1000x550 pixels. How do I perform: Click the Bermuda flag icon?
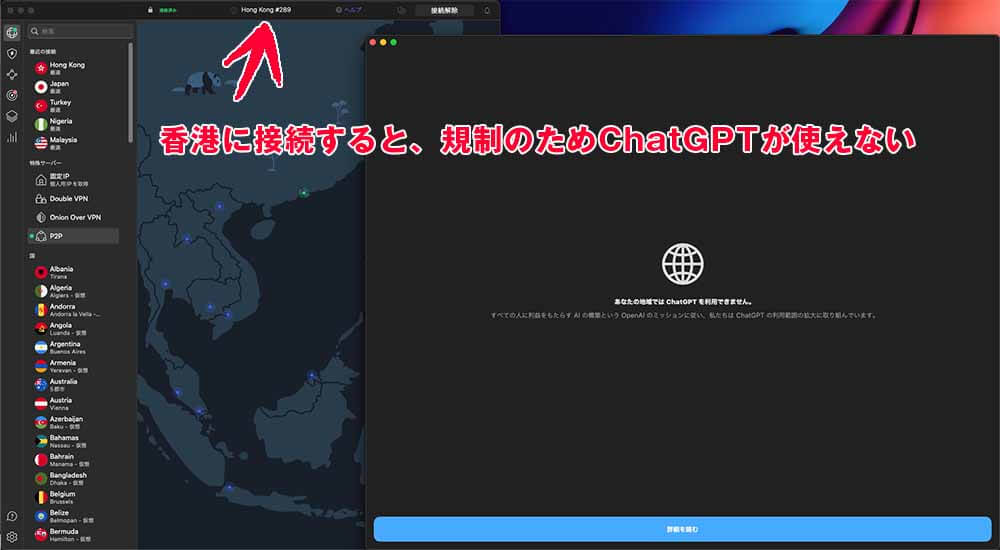tap(41, 535)
